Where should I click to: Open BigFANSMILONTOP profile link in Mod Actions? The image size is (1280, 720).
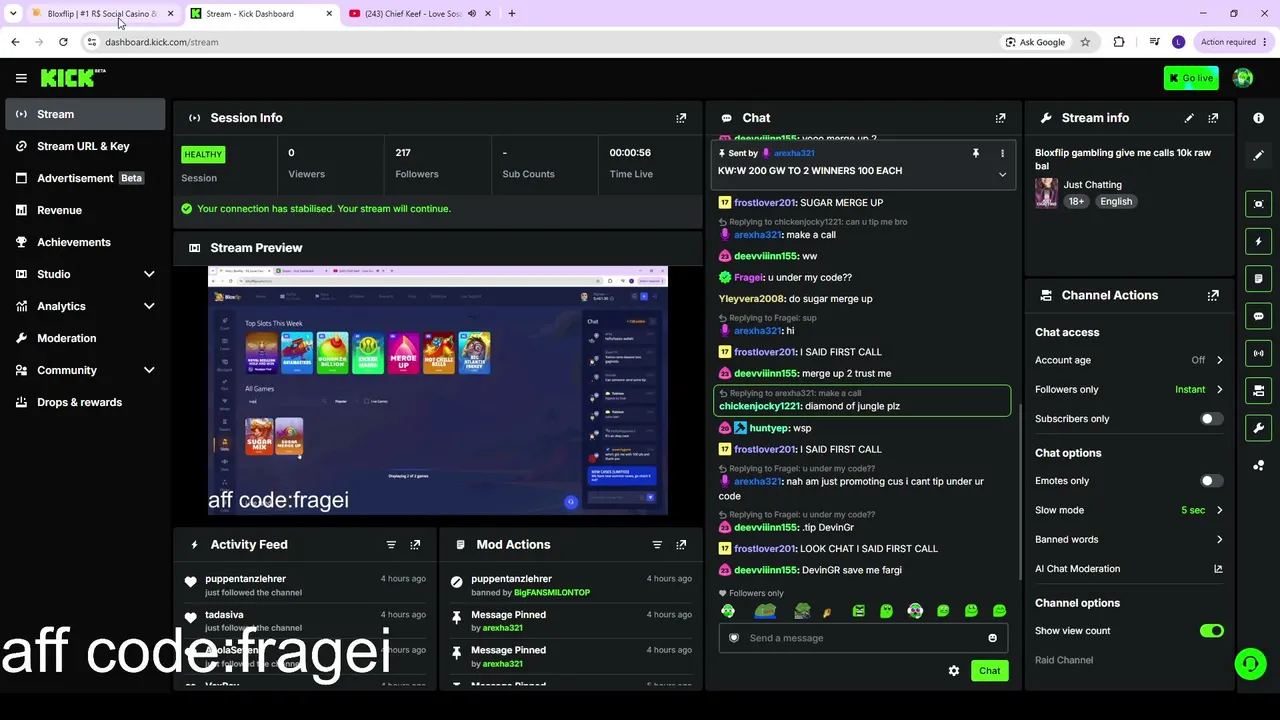(552, 593)
